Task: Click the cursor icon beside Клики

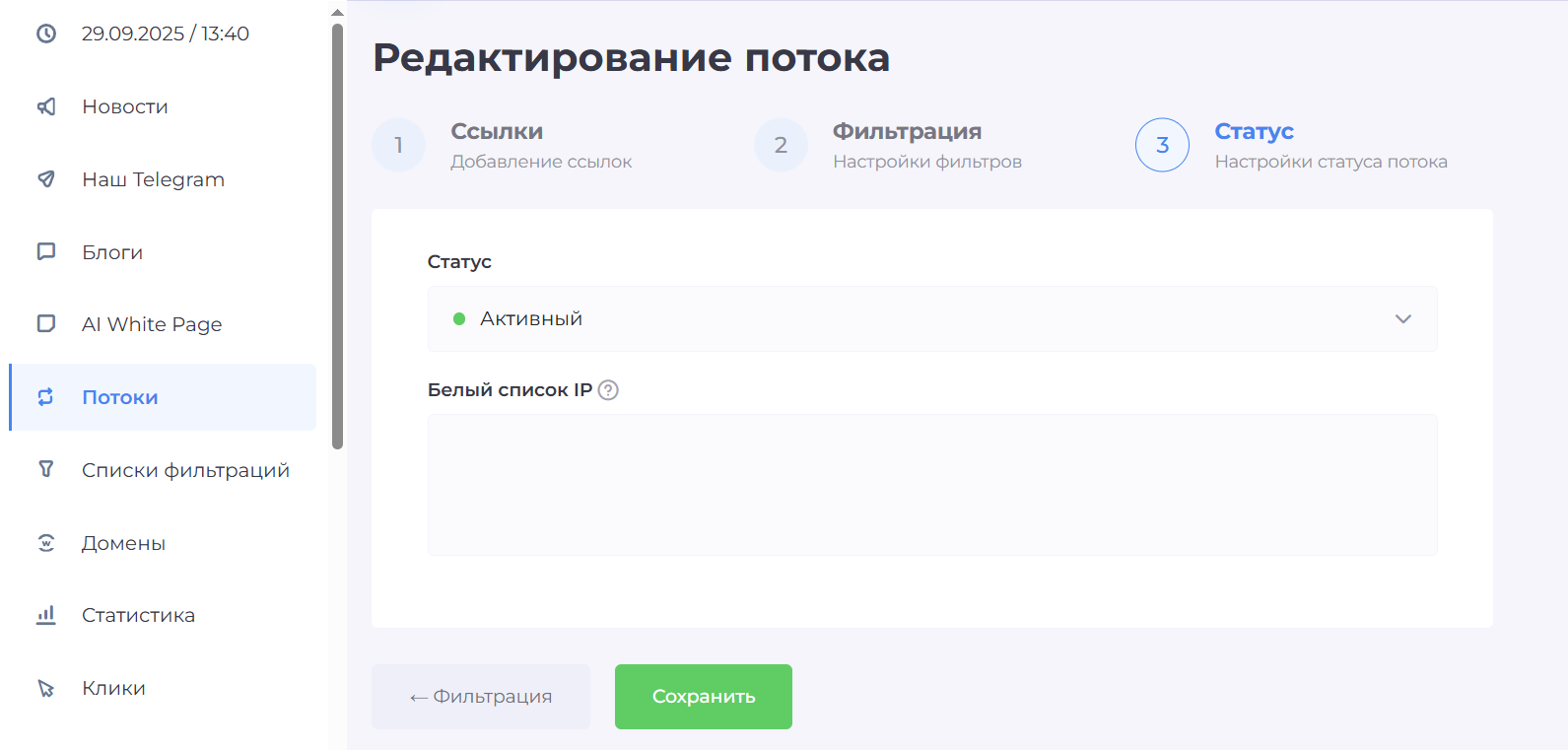Action: (x=46, y=688)
